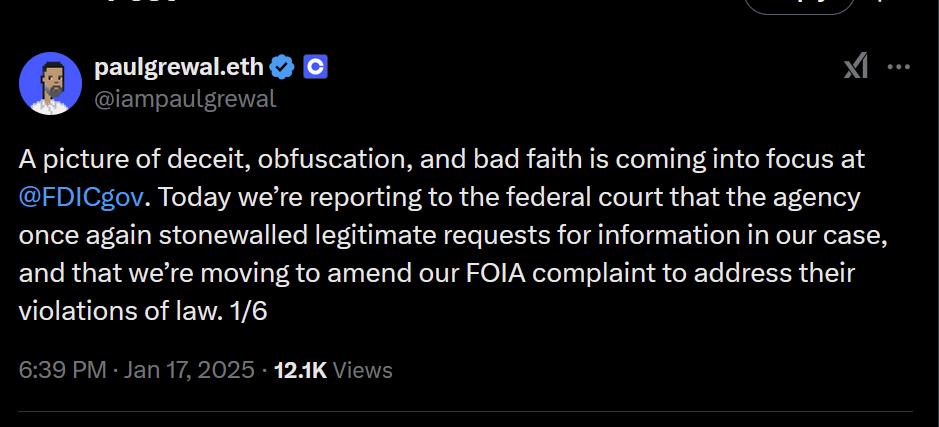
Task: Click the 6:39 PM timestamp
Action: tap(62, 370)
